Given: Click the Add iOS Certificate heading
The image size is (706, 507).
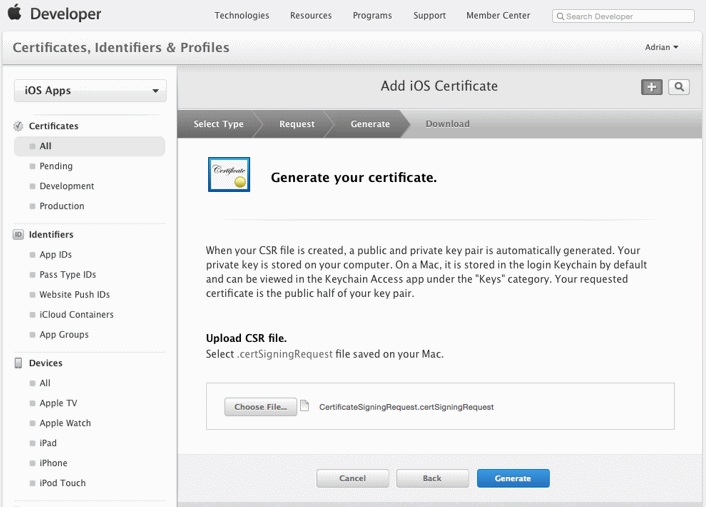Looking at the screenshot, I should [439, 86].
